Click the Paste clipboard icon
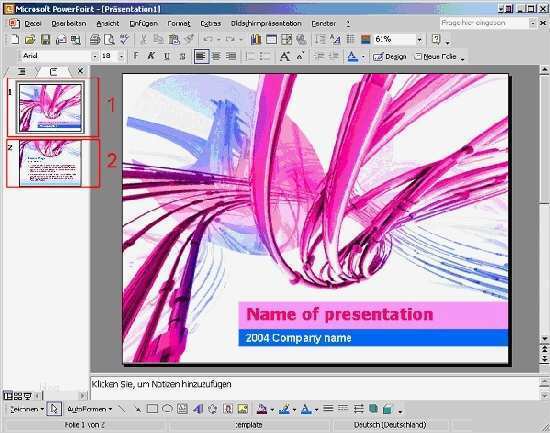Image resolution: width=550 pixels, height=433 pixels. click(x=174, y=39)
